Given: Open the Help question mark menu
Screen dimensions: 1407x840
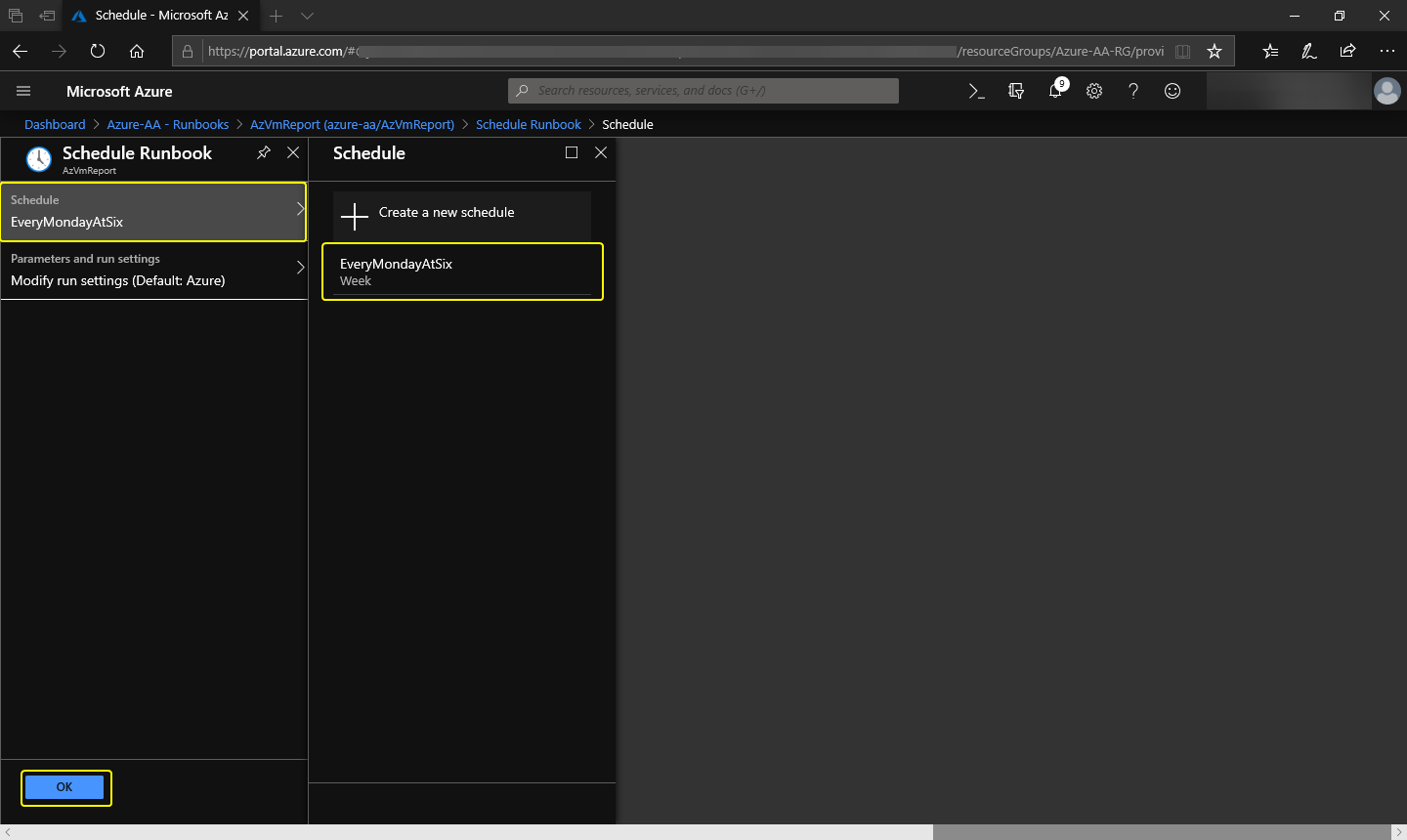Looking at the screenshot, I should [1133, 91].
